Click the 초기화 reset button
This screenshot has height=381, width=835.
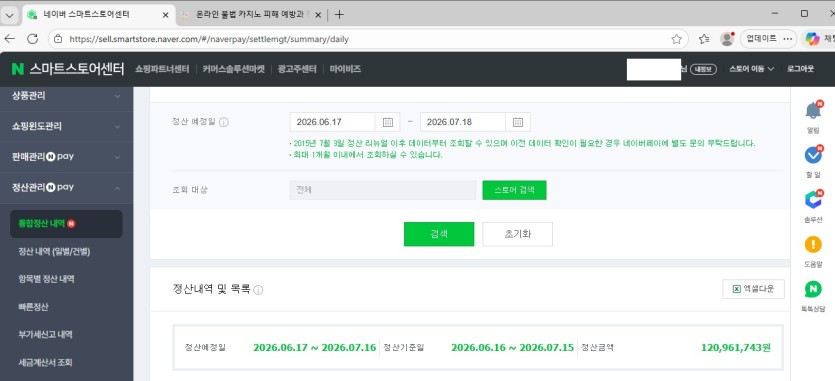(518, 234)
